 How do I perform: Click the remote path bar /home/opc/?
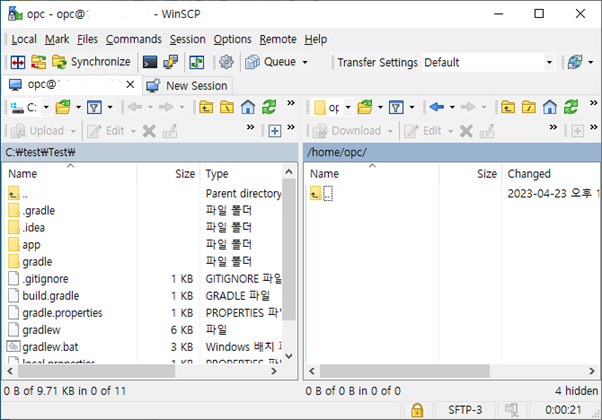(x=452, y=152)
